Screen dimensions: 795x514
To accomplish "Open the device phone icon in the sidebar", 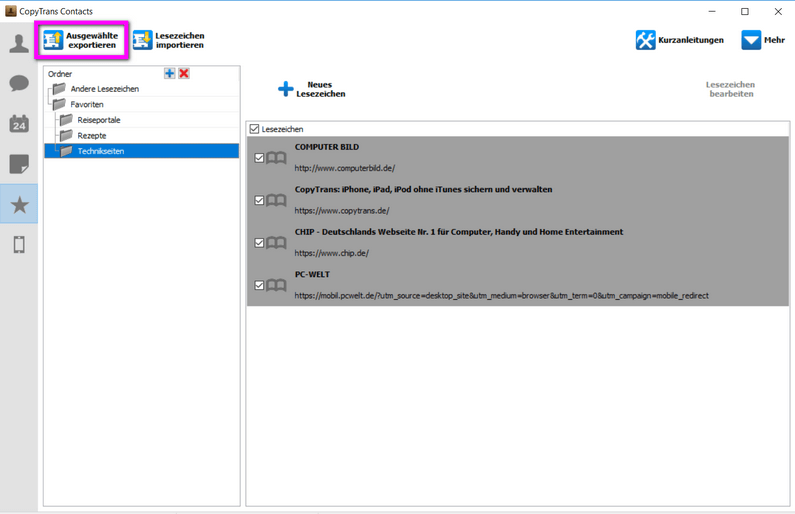I will pyautogui.click(x=19, y=245).
